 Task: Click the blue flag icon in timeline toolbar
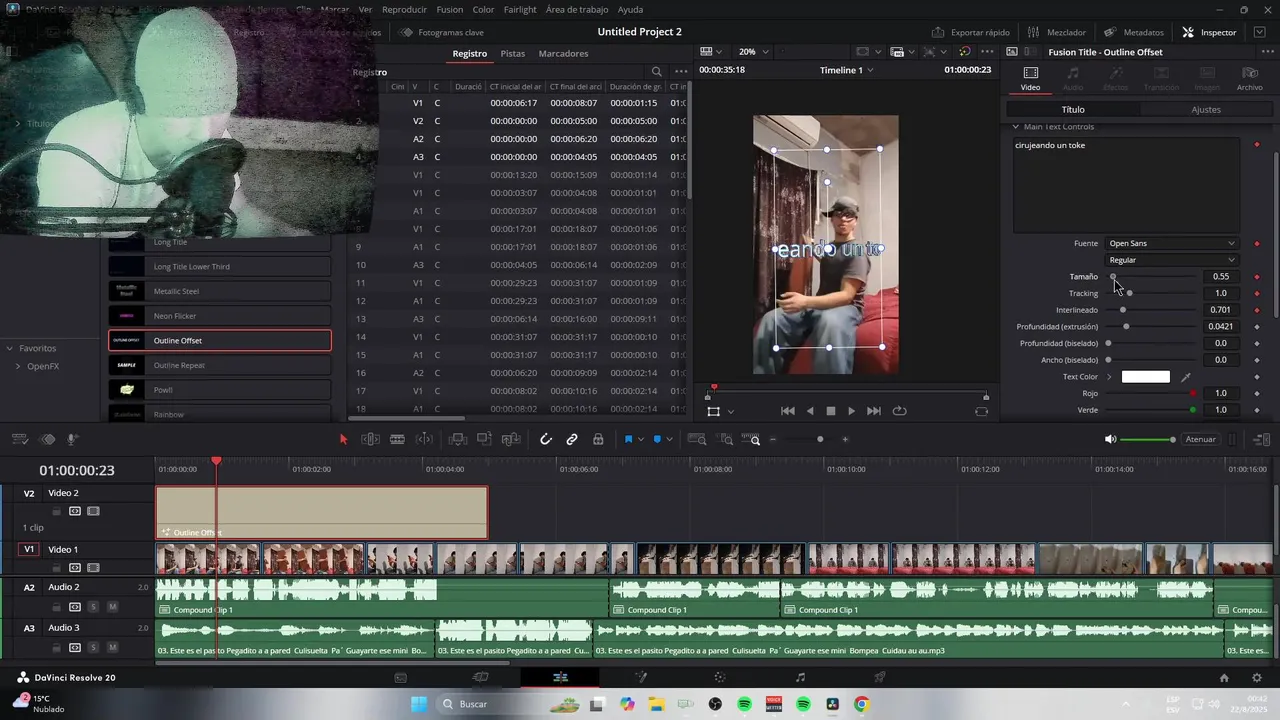[x=628, y=439]
